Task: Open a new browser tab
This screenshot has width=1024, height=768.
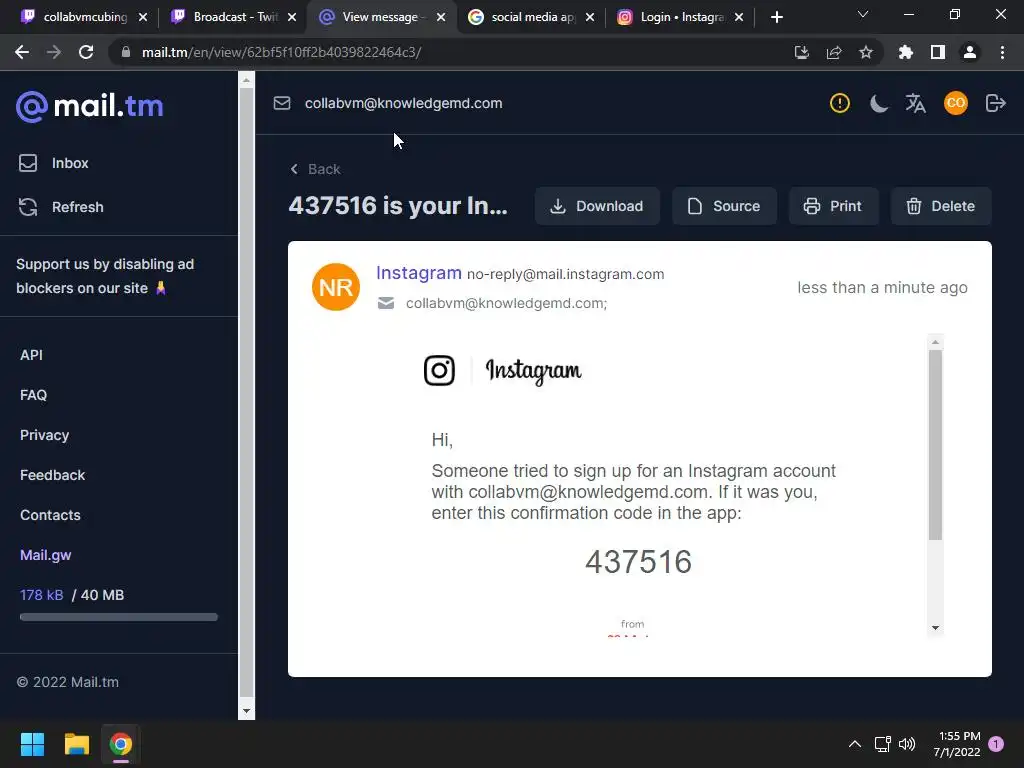Action: click(x=776, y=17)
